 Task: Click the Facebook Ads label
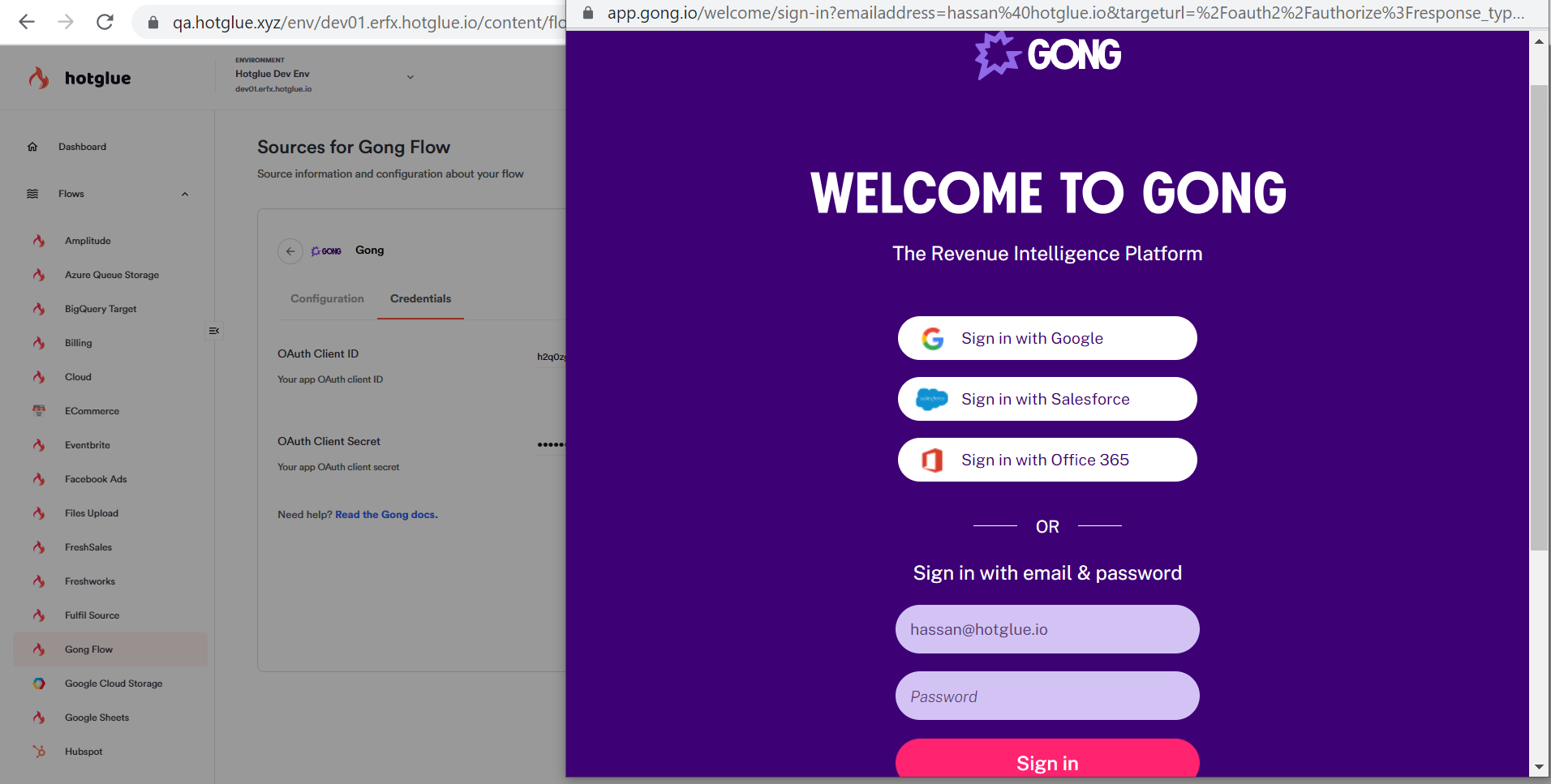point(96,479)
